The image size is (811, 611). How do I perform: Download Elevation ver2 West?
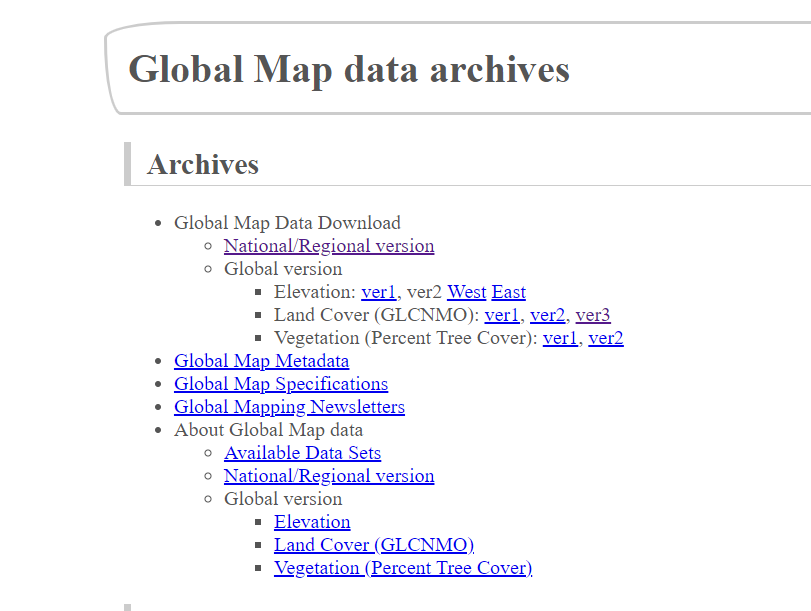[467, 292]
